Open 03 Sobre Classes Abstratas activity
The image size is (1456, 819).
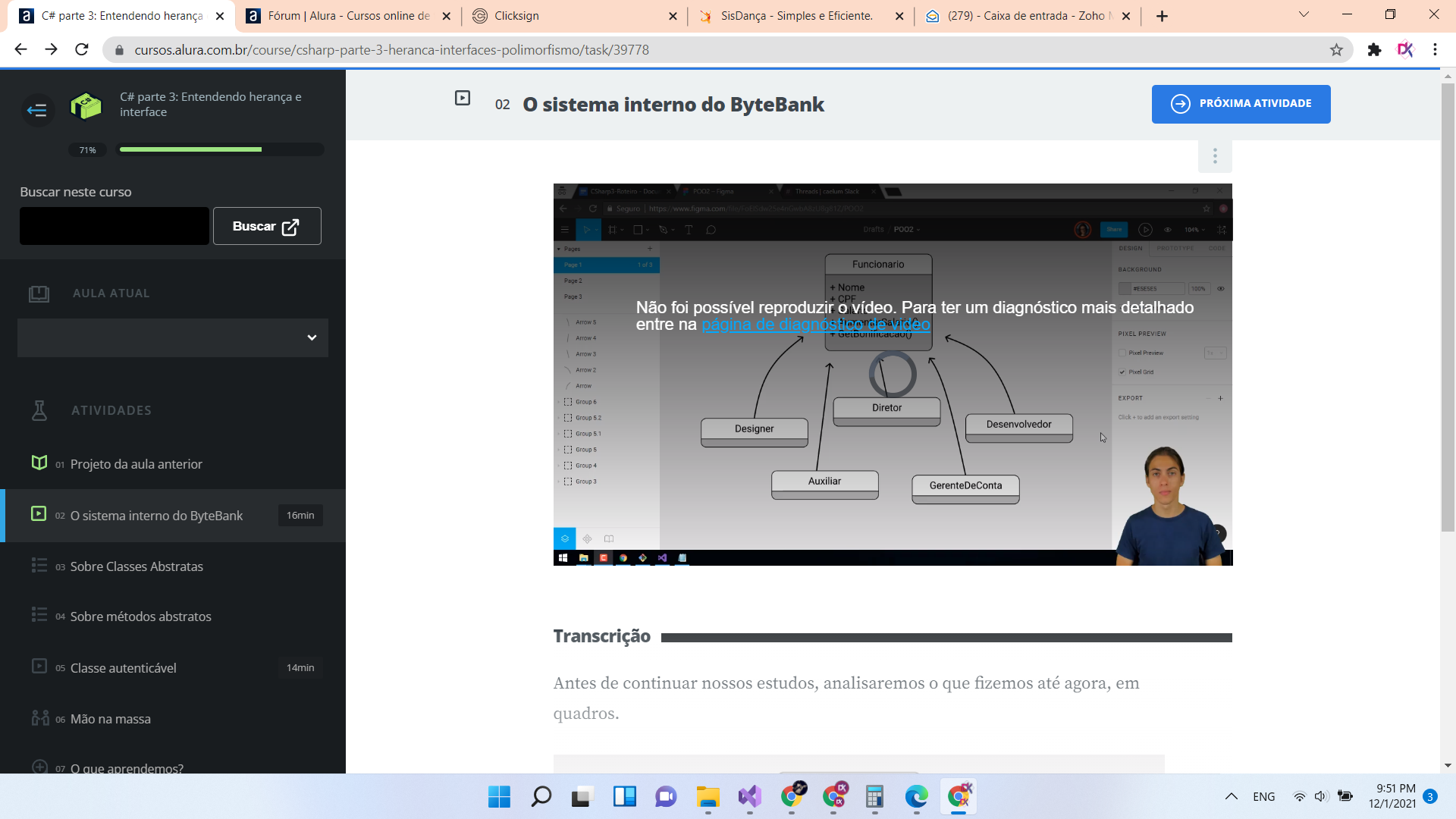tap(136, 566)
